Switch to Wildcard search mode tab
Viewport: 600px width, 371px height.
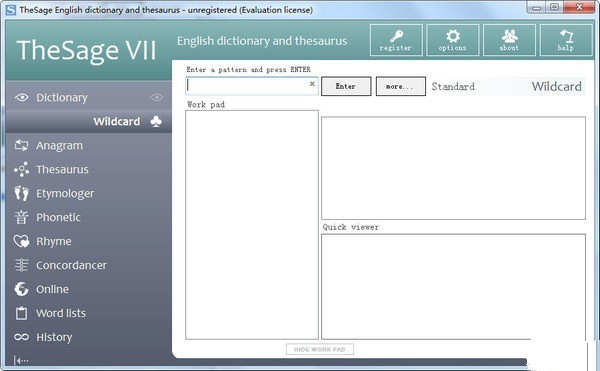(556, 86)
